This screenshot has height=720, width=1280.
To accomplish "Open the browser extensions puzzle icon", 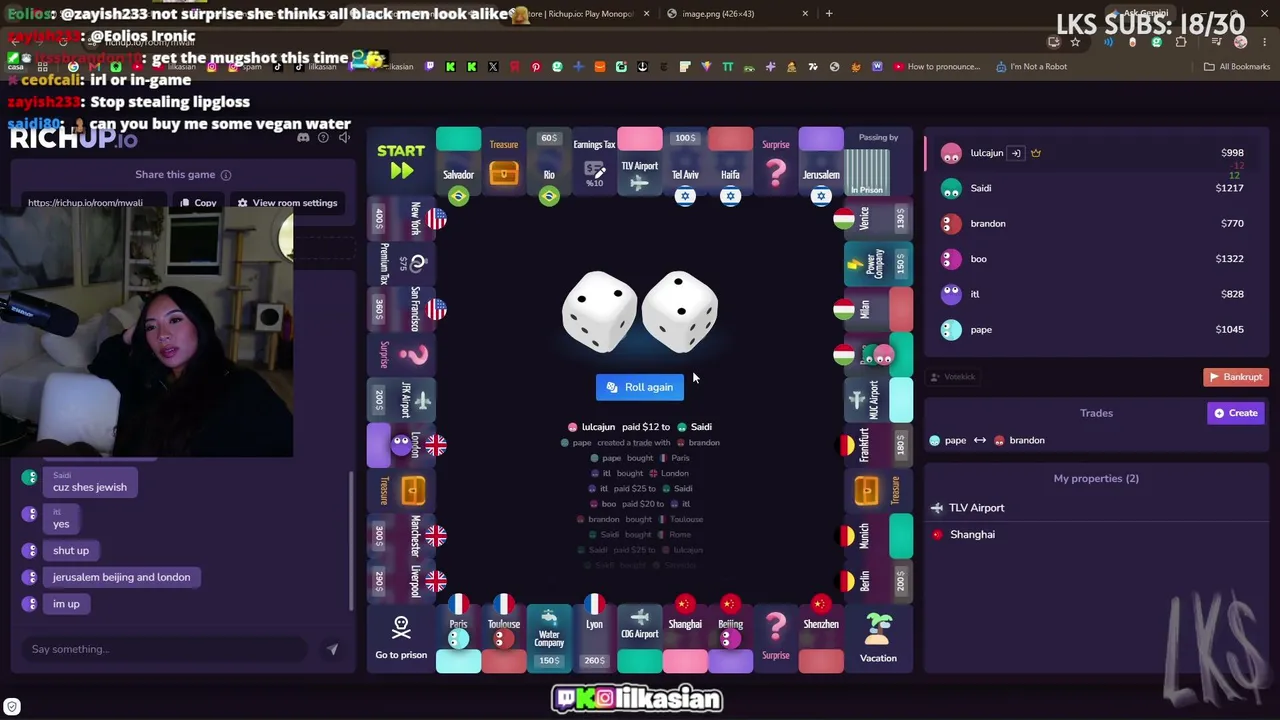I will [1181, 42].
